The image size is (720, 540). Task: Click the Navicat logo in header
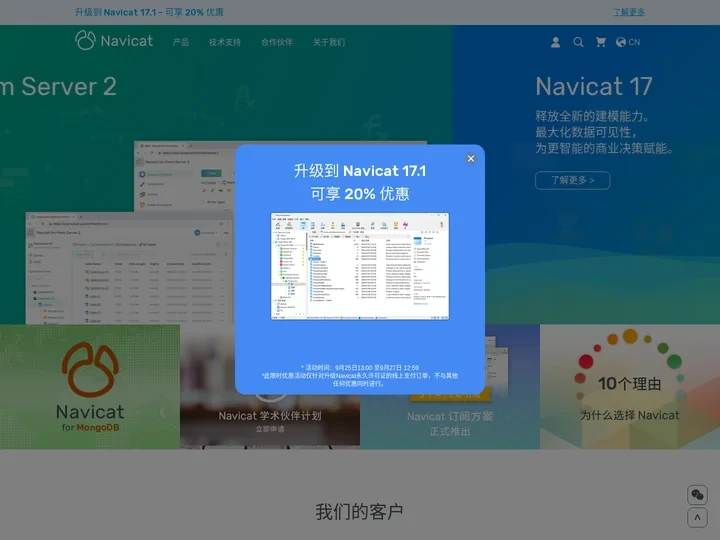(114, 40)
